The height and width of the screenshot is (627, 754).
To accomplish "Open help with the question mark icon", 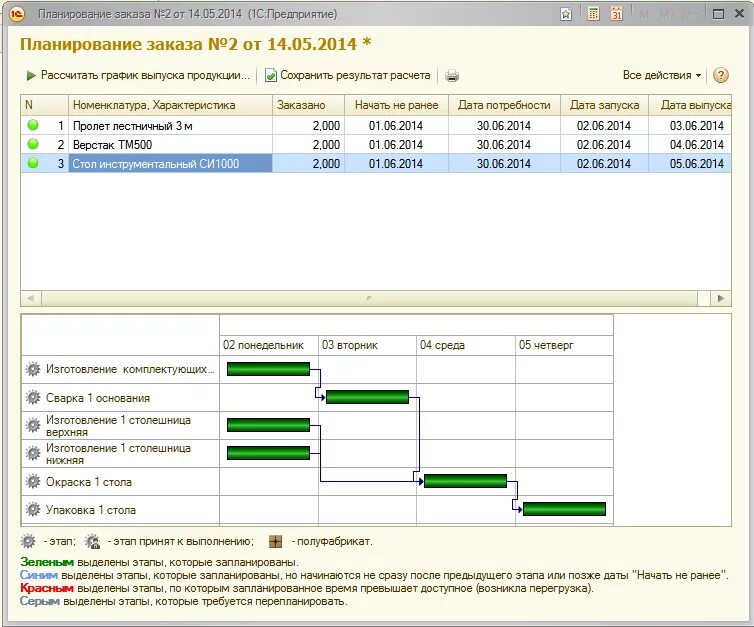I will (x=720, y=75).
